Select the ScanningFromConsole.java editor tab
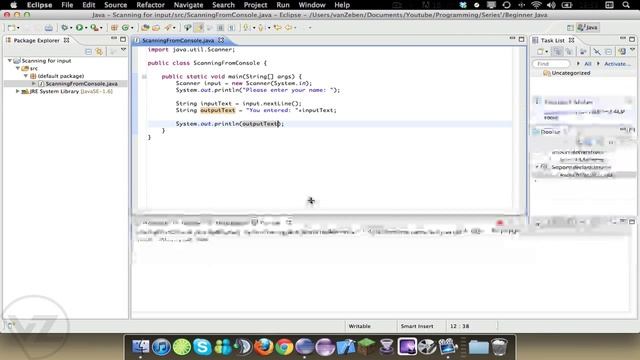 tap(178, 40)
